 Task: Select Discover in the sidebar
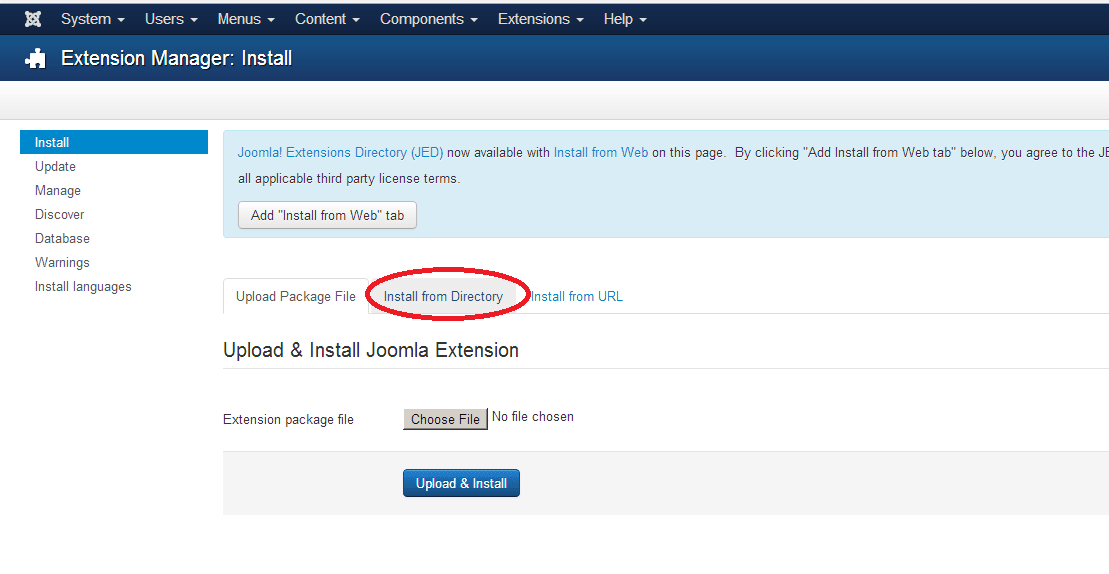pyautogui.click(x=59, y=214)
